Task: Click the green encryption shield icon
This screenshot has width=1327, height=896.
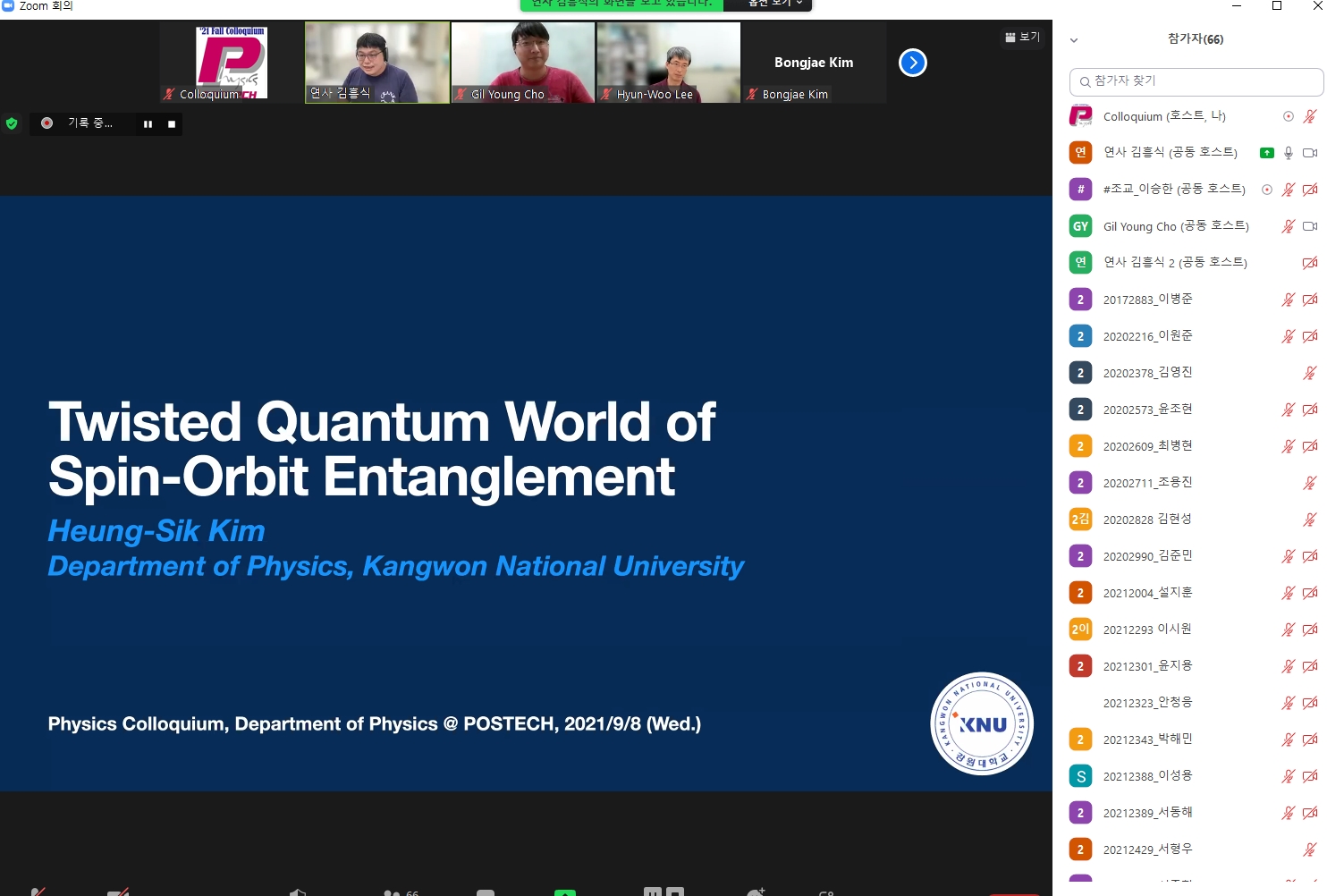Action: (12, 123)
